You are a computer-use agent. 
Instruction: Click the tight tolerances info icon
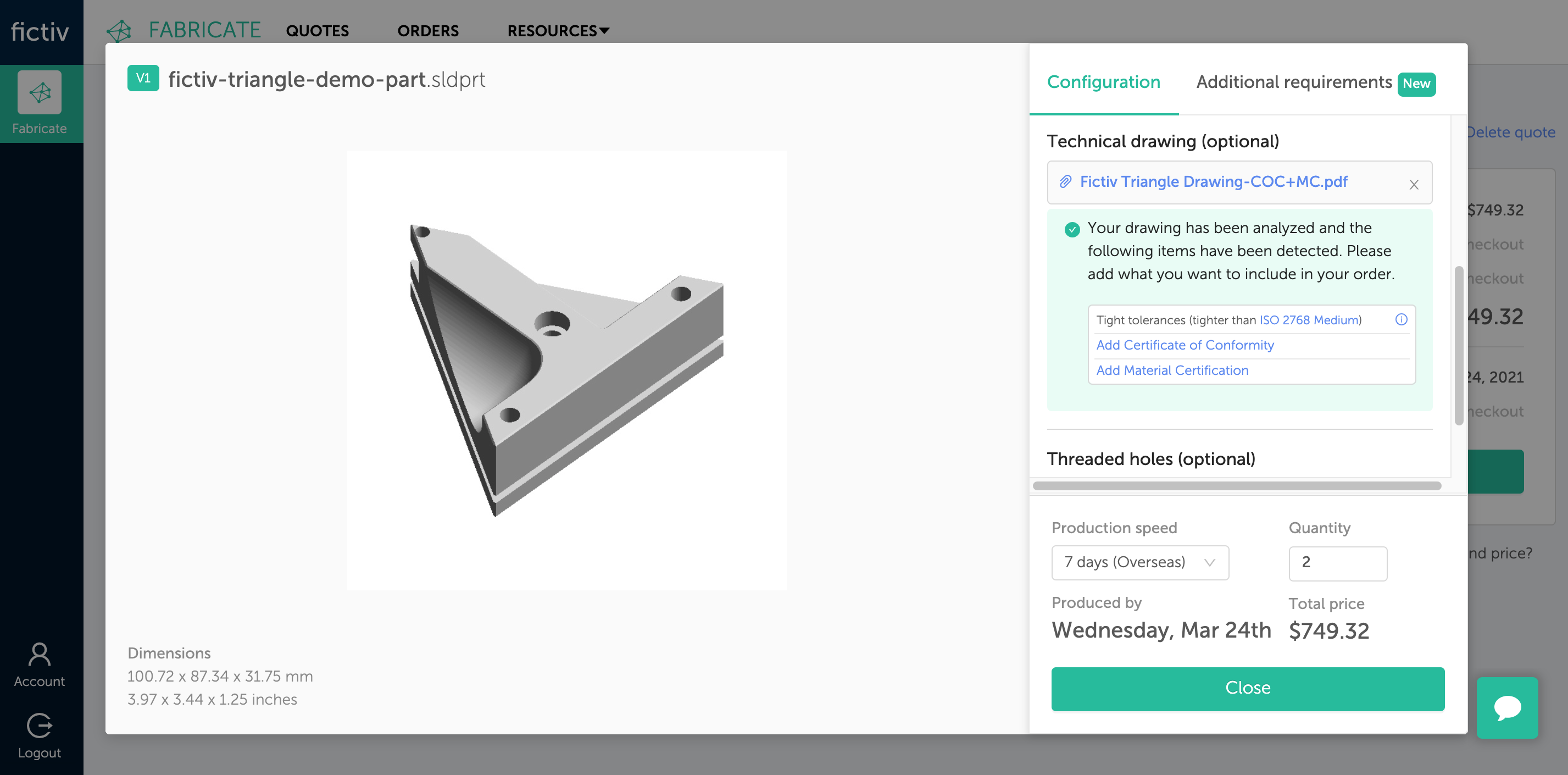coord(1400,320)
